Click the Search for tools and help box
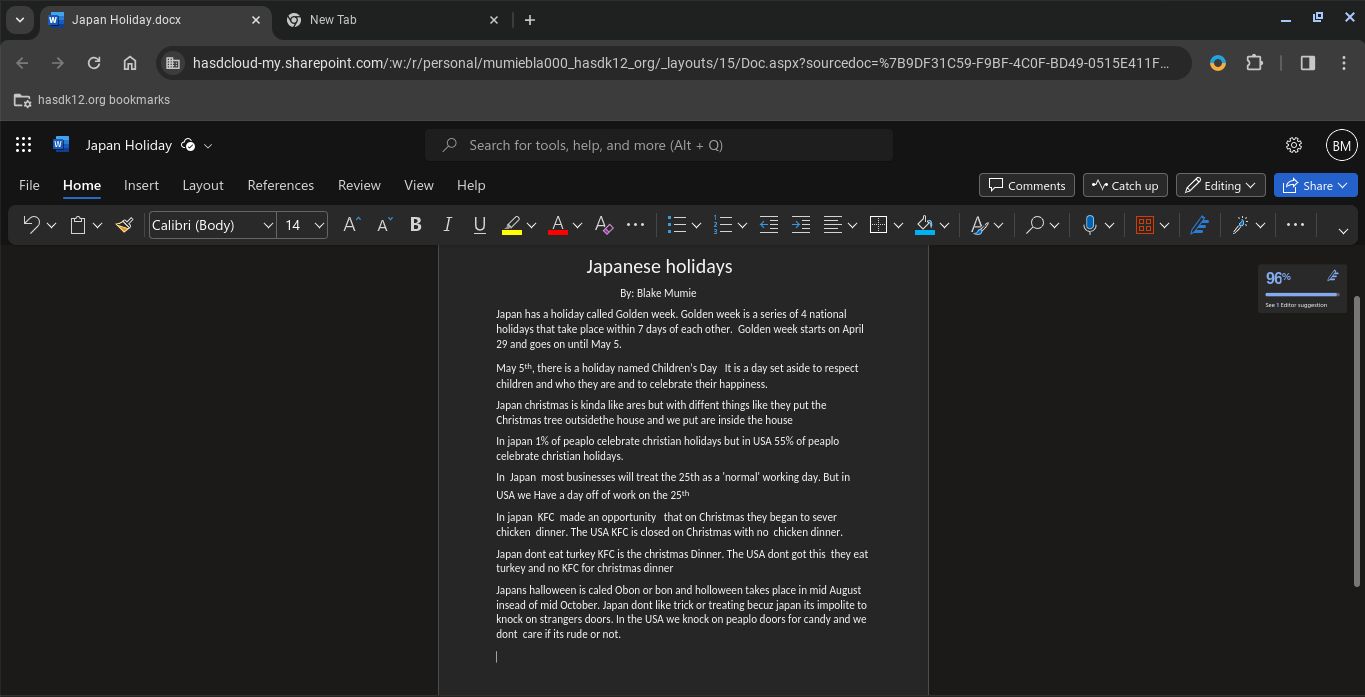 click(659, 145)
